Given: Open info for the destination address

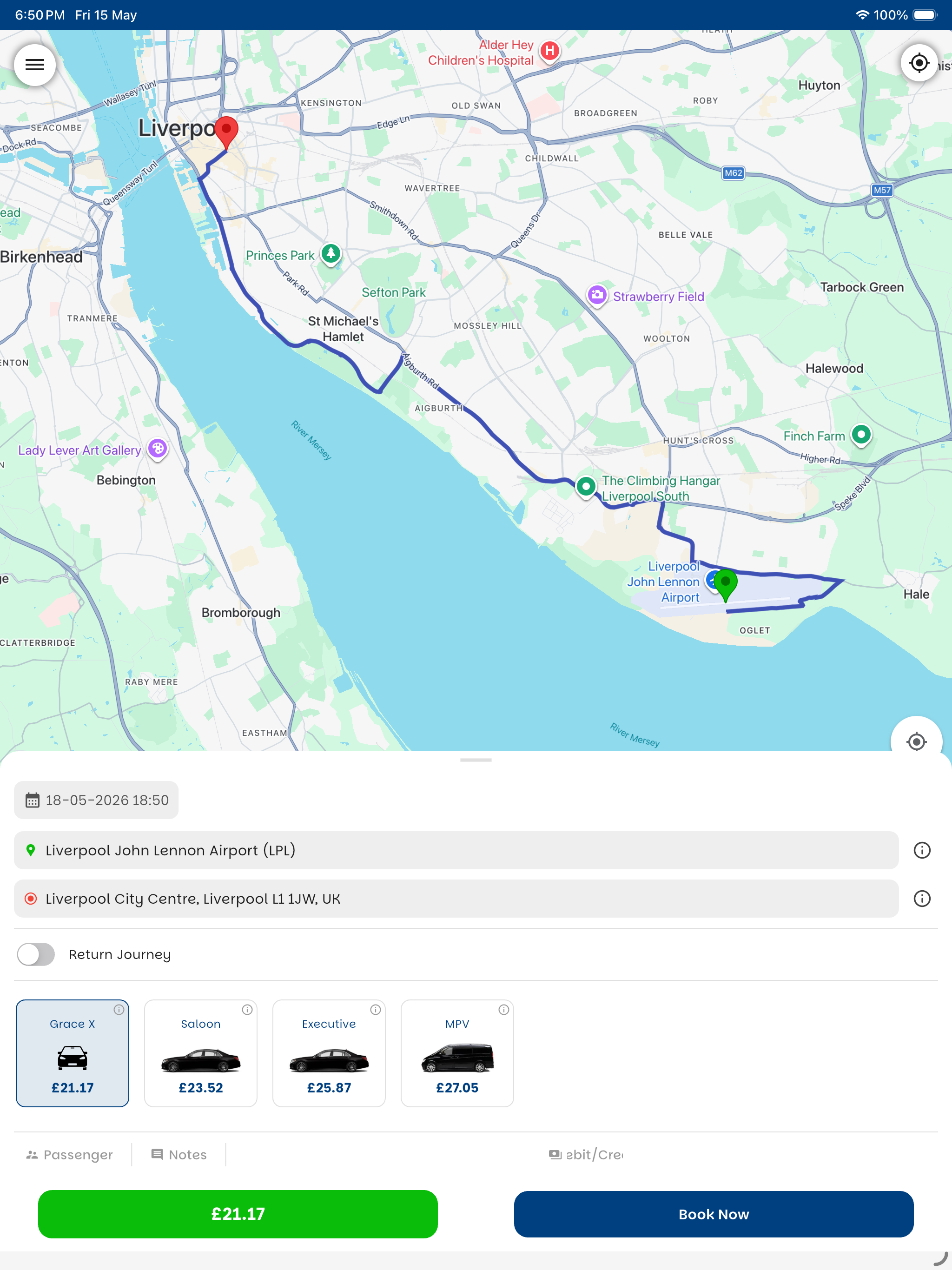Looking at the screenshot, I should coord(922,899).
